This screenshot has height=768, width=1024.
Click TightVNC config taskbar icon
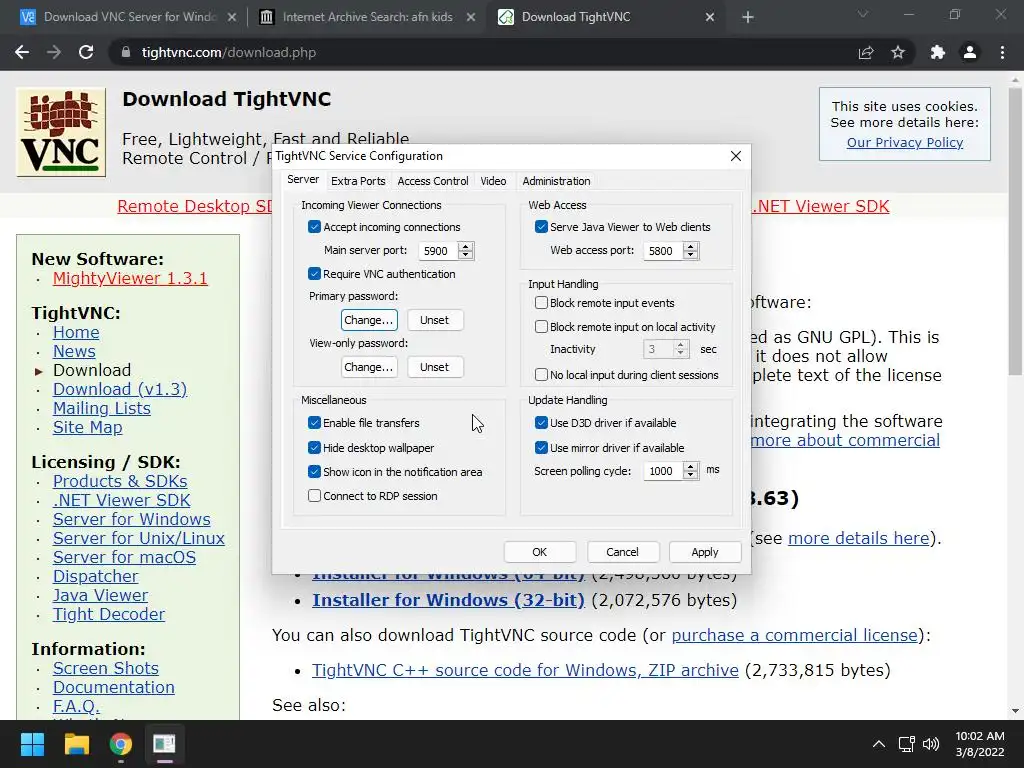164,744
